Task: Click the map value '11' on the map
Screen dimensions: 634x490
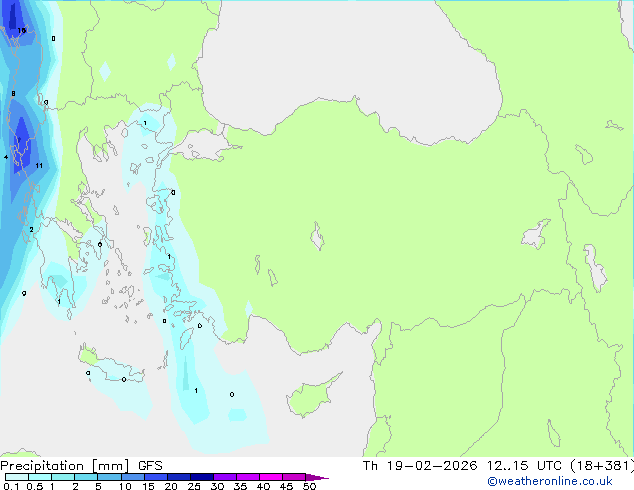Action: click(39, 165)
